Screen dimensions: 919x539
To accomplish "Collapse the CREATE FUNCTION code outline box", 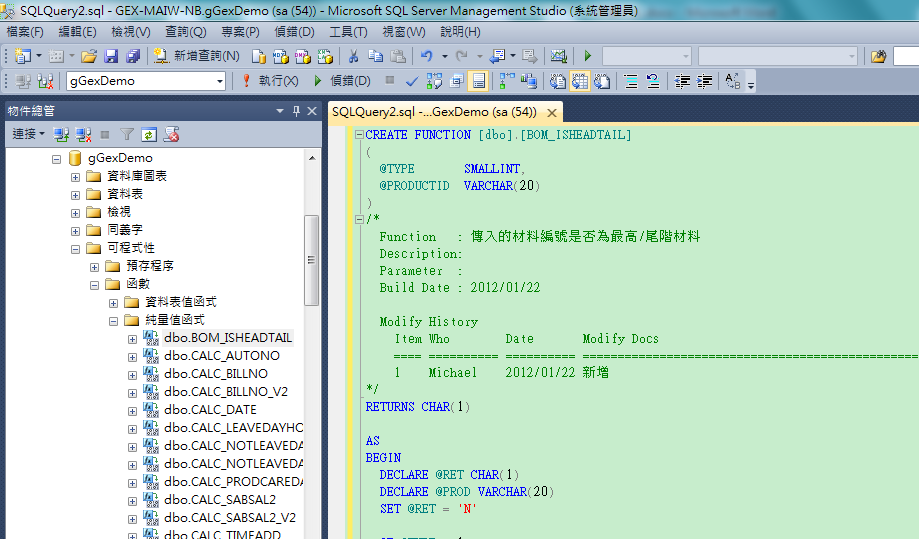I will [359, 135].
